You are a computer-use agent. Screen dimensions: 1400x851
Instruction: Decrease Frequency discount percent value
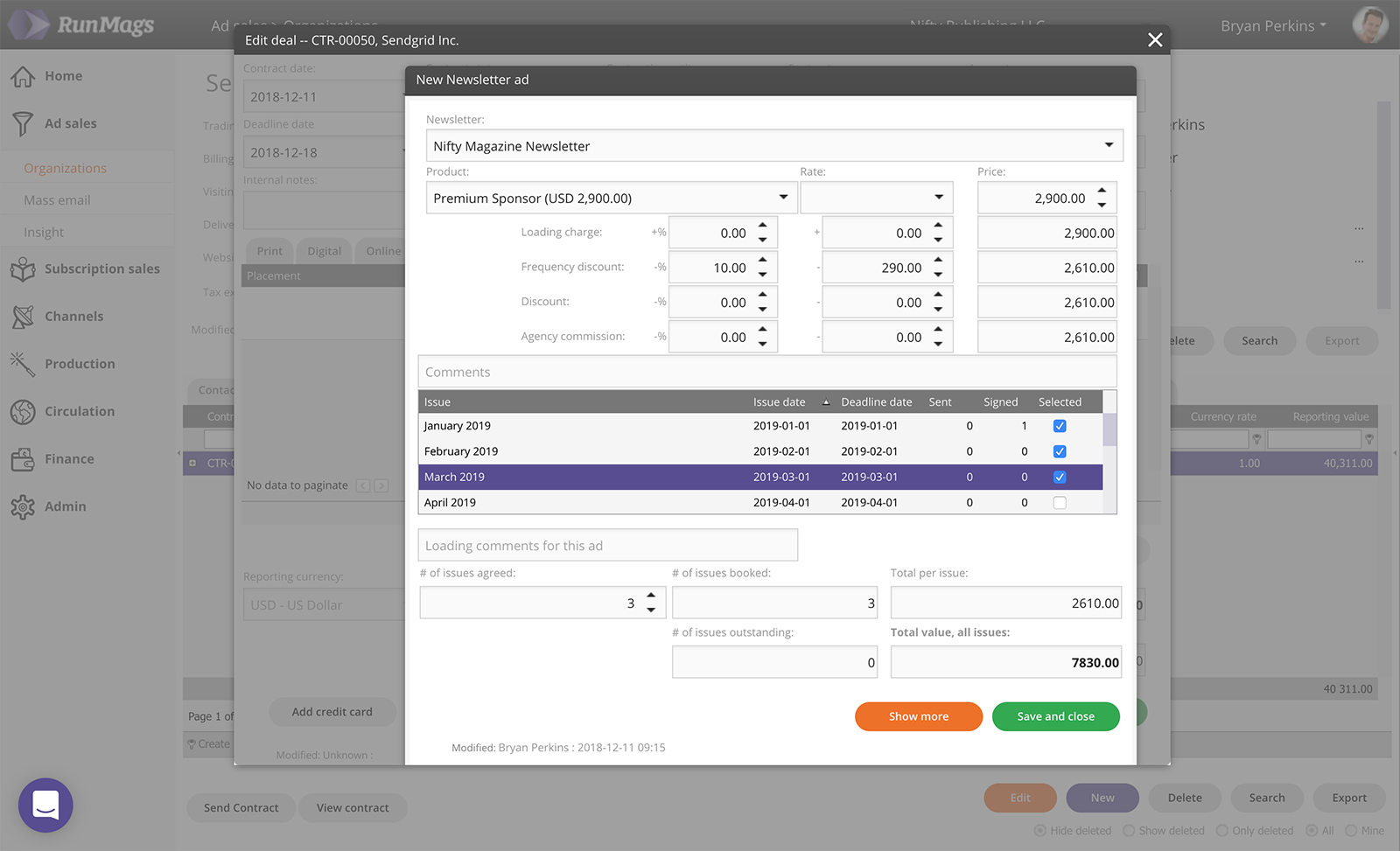click(x=763, y=275)
